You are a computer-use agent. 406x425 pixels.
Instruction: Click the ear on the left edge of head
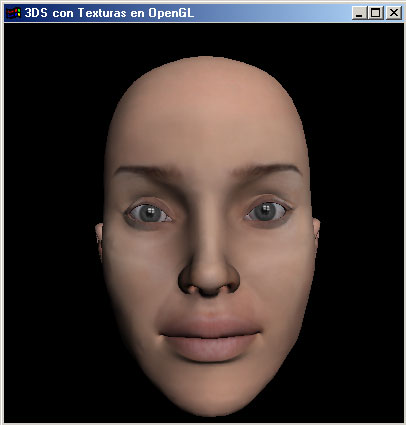tap(99, 238)
